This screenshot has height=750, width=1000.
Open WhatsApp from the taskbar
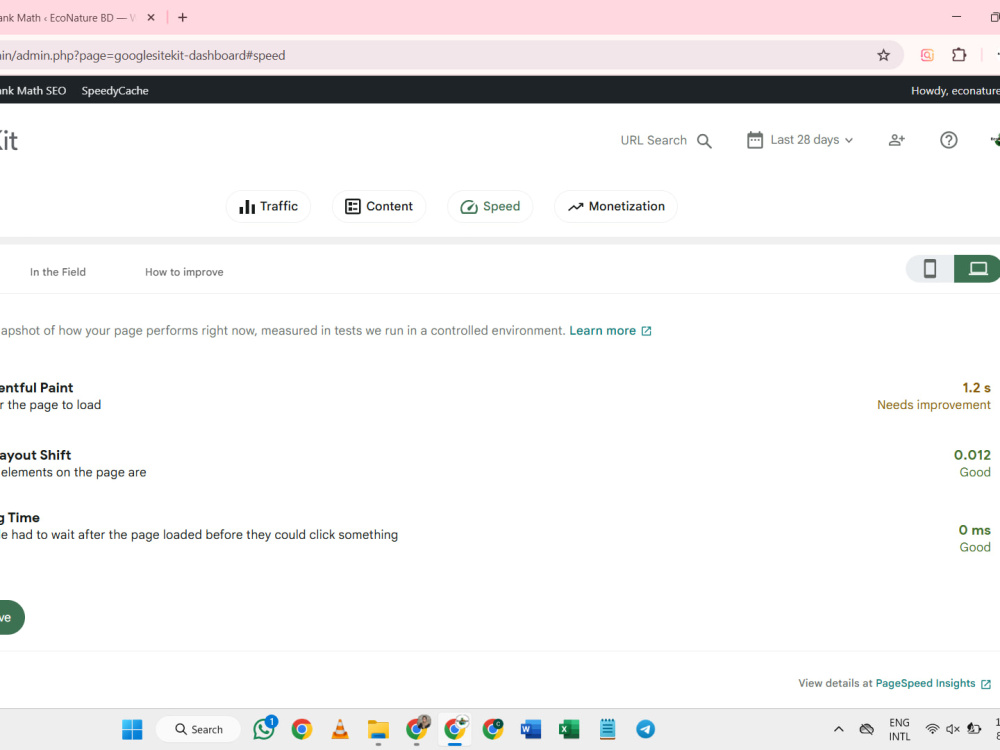pyautogui.click(x=264, y=729)
